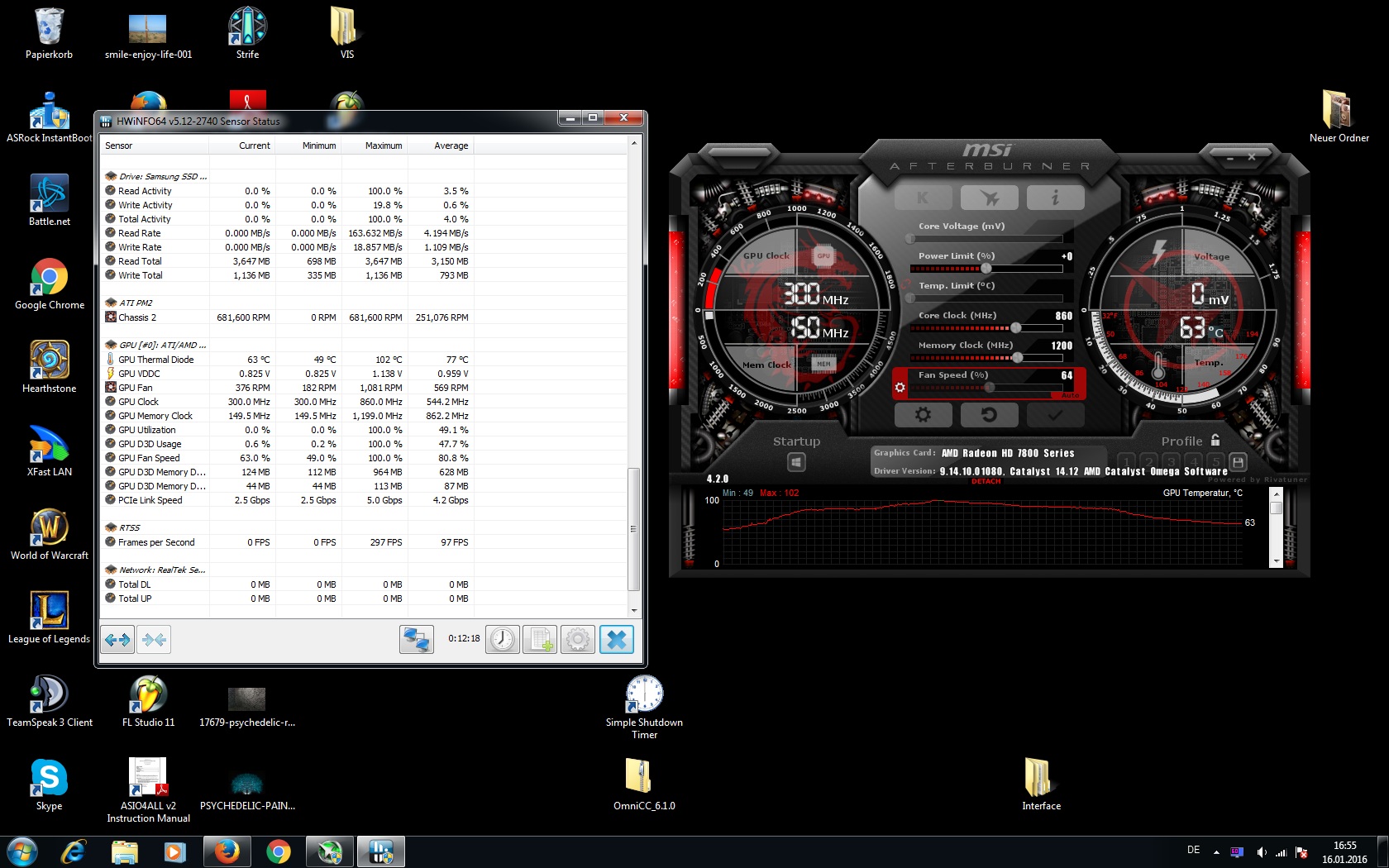Toggle the profile lock icon in Afterburner

tap(1215, 441)
